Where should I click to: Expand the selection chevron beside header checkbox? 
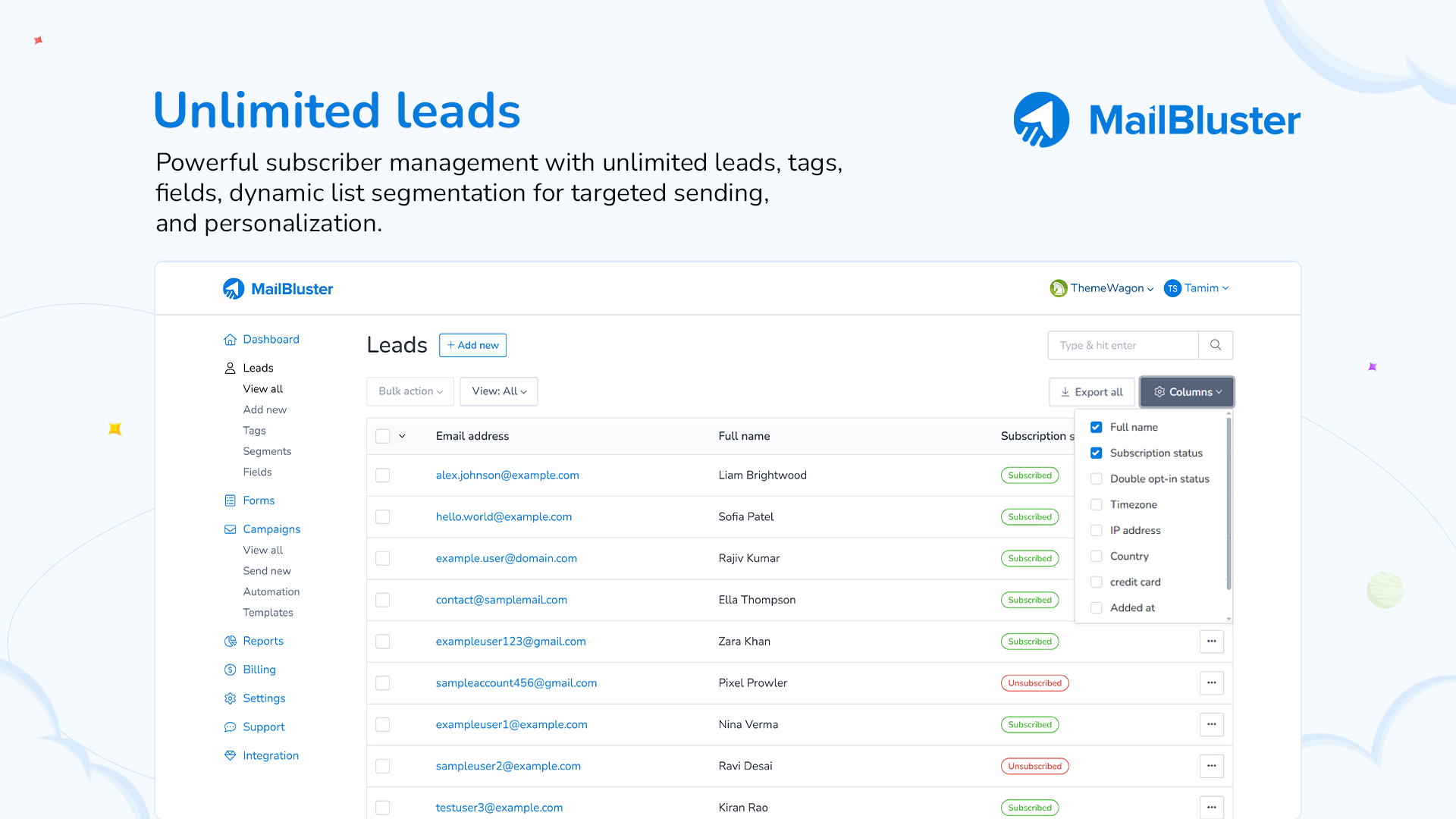pyautogui.click(x=402, y=436)
